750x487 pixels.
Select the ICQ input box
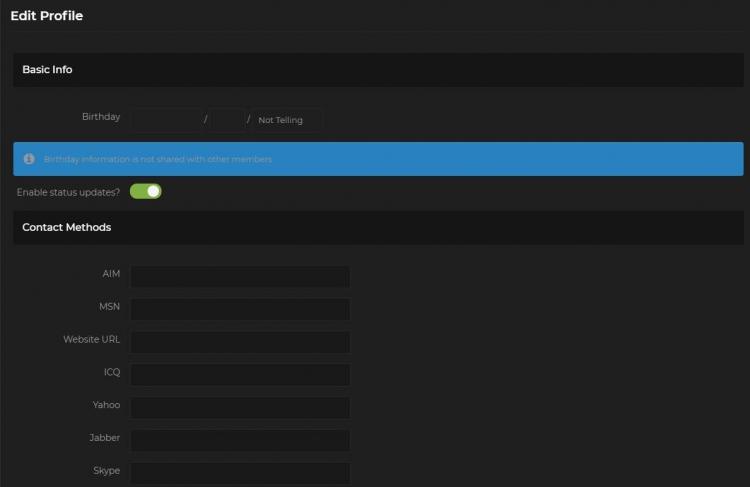240,375
